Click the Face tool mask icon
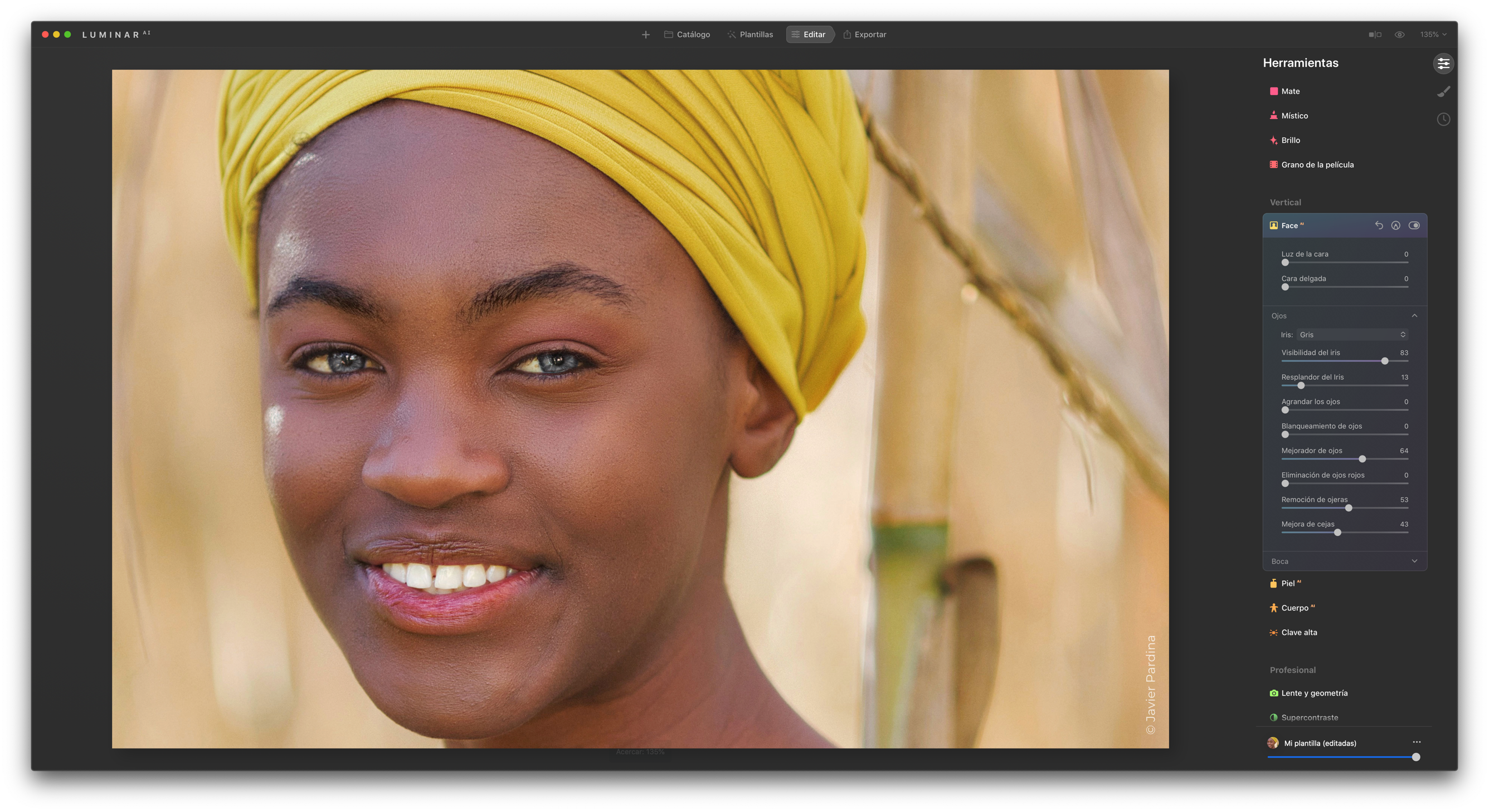The height and width of the screenshot is (812, 1489). [x=1395, y=226]
